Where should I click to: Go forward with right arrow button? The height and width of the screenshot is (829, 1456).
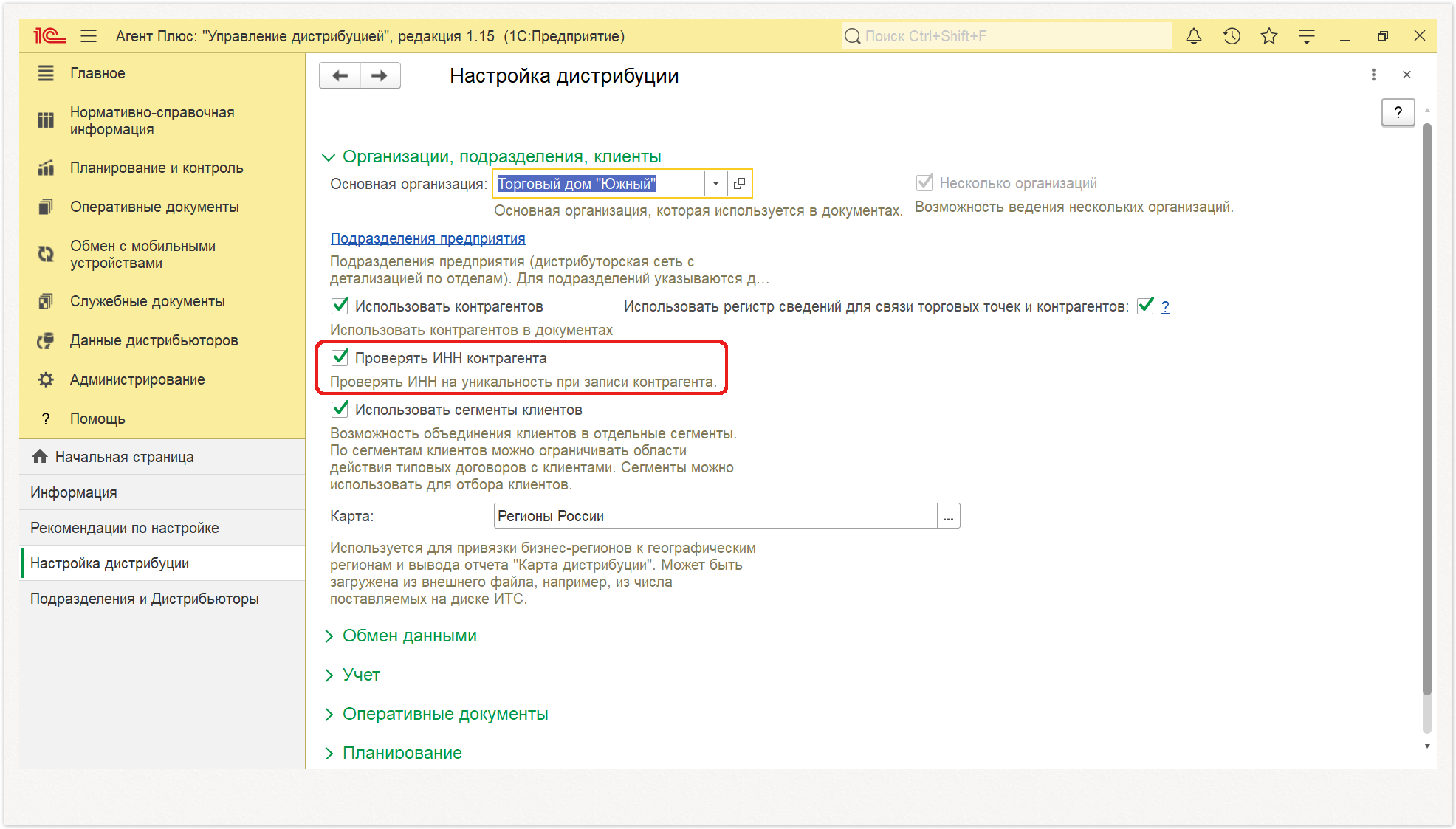point(380,75)
